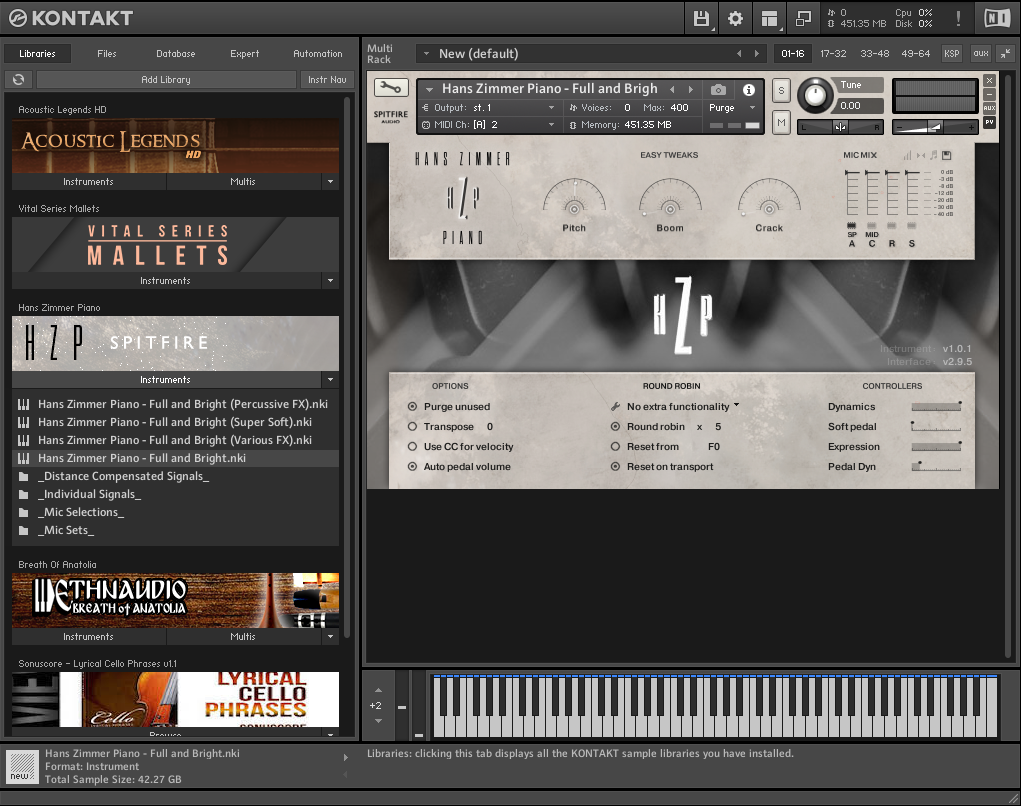Open Hans Zimmer Piano Super Soft nki

(x=175, y=422)
